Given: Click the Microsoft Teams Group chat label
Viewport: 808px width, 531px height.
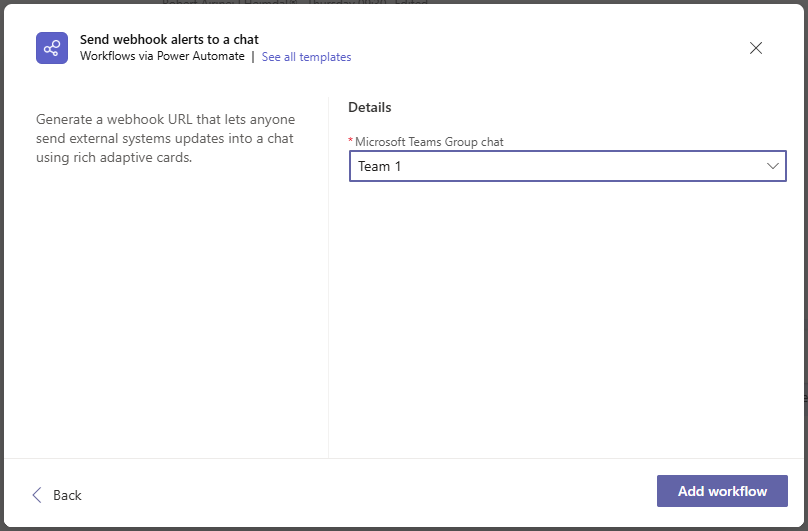Looking at the screenshot, I should point(429,142).
